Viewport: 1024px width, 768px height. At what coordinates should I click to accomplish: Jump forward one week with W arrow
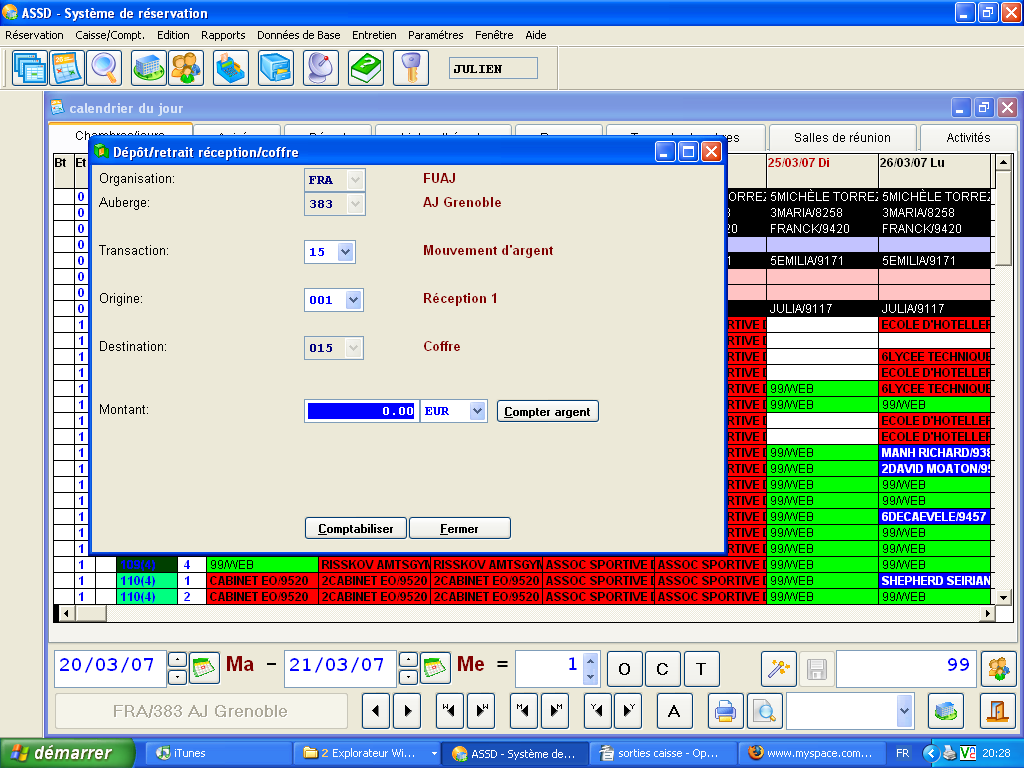[x=482, y=711]
